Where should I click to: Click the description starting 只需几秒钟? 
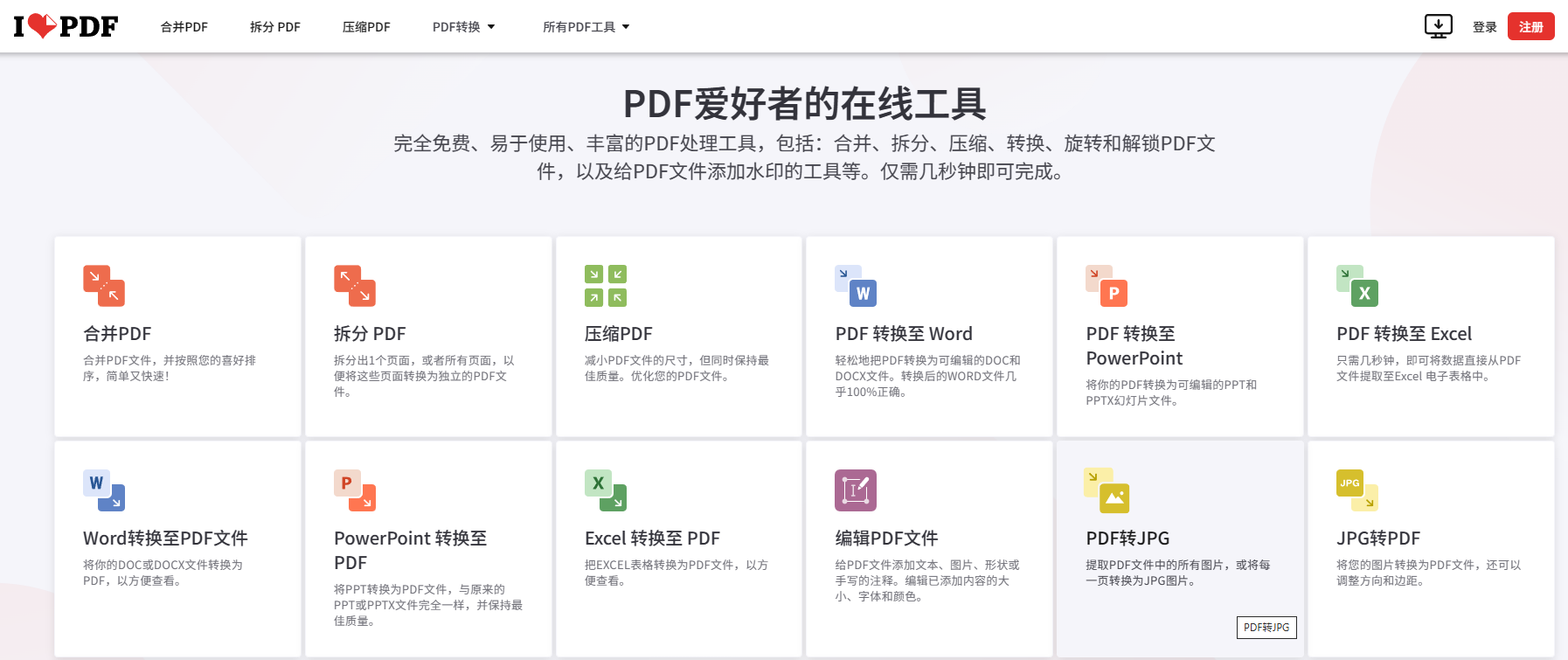click(1428, 368)
